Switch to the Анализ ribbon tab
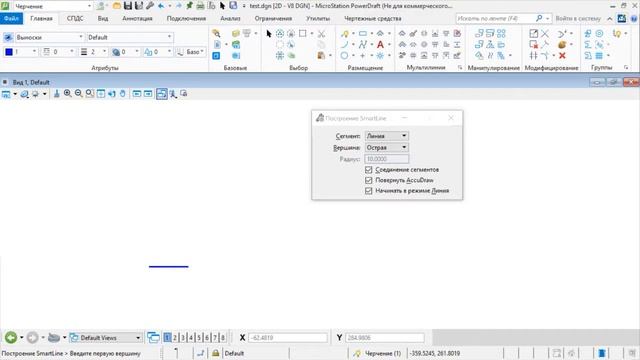This screenshot has height=360, width=640. click(230, 18)
